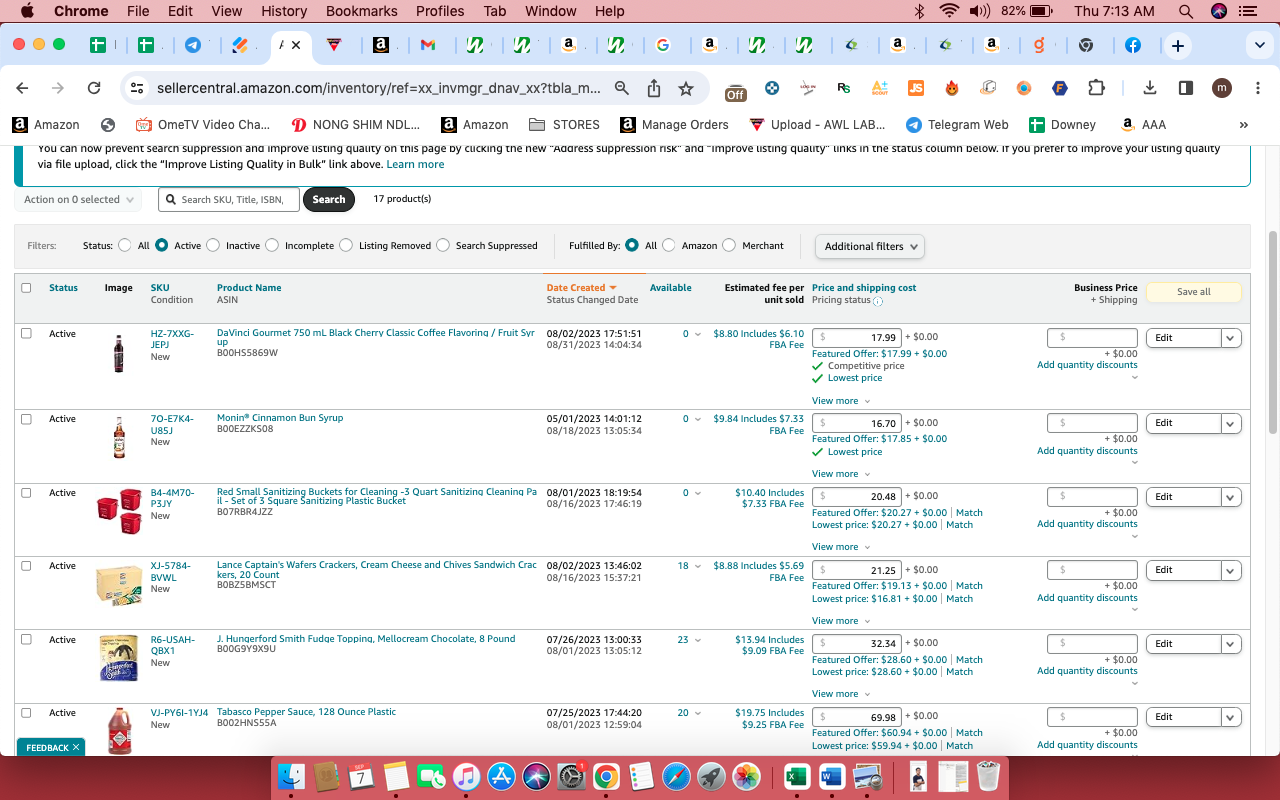
Task: Click the pricing status info icon
Action: pyautogui.click(x=878, y=301)
